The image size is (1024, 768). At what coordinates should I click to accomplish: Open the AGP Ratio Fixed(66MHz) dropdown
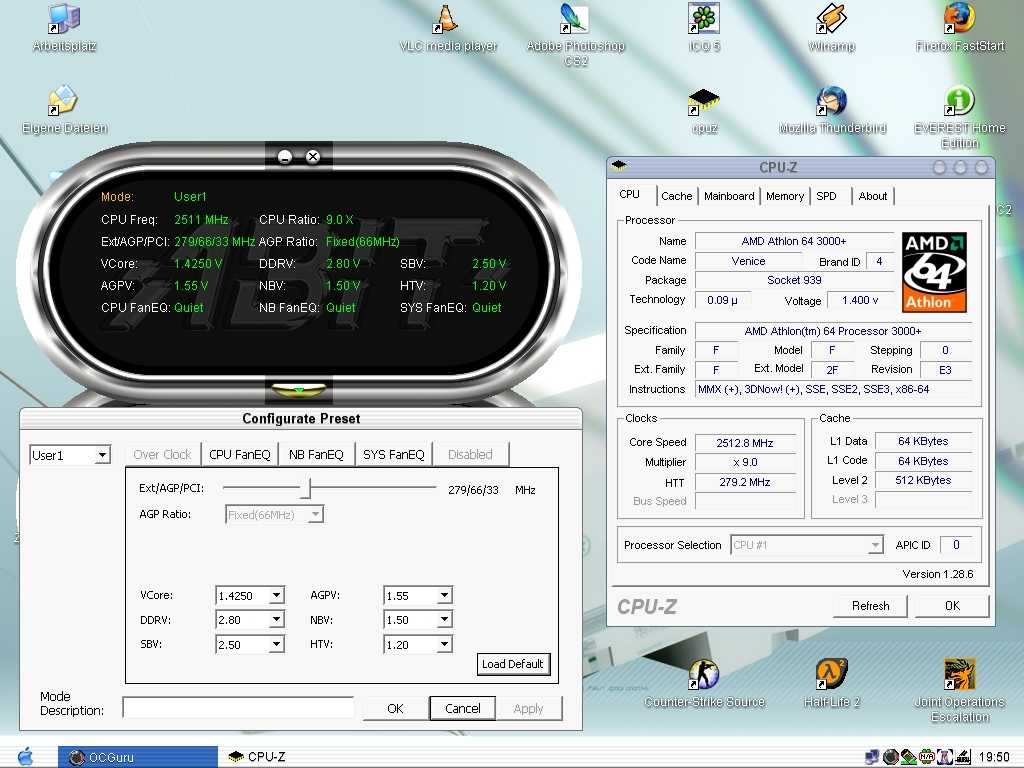[x=315, y=515]
